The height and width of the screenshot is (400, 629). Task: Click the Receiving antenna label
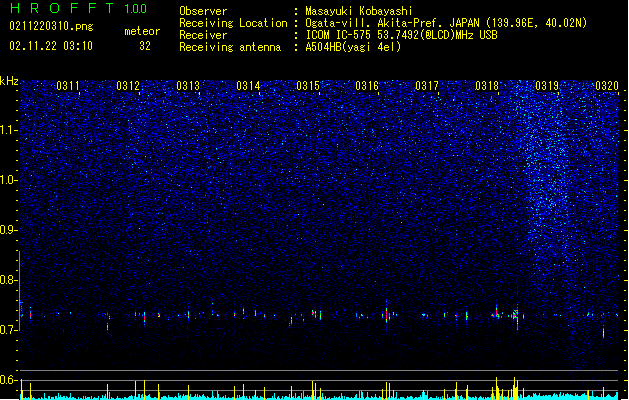230,47
